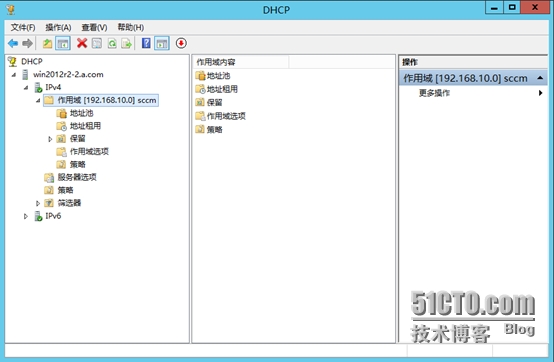Select 筛选器 in the tree

pyautogui.click(x=69, y=203)
